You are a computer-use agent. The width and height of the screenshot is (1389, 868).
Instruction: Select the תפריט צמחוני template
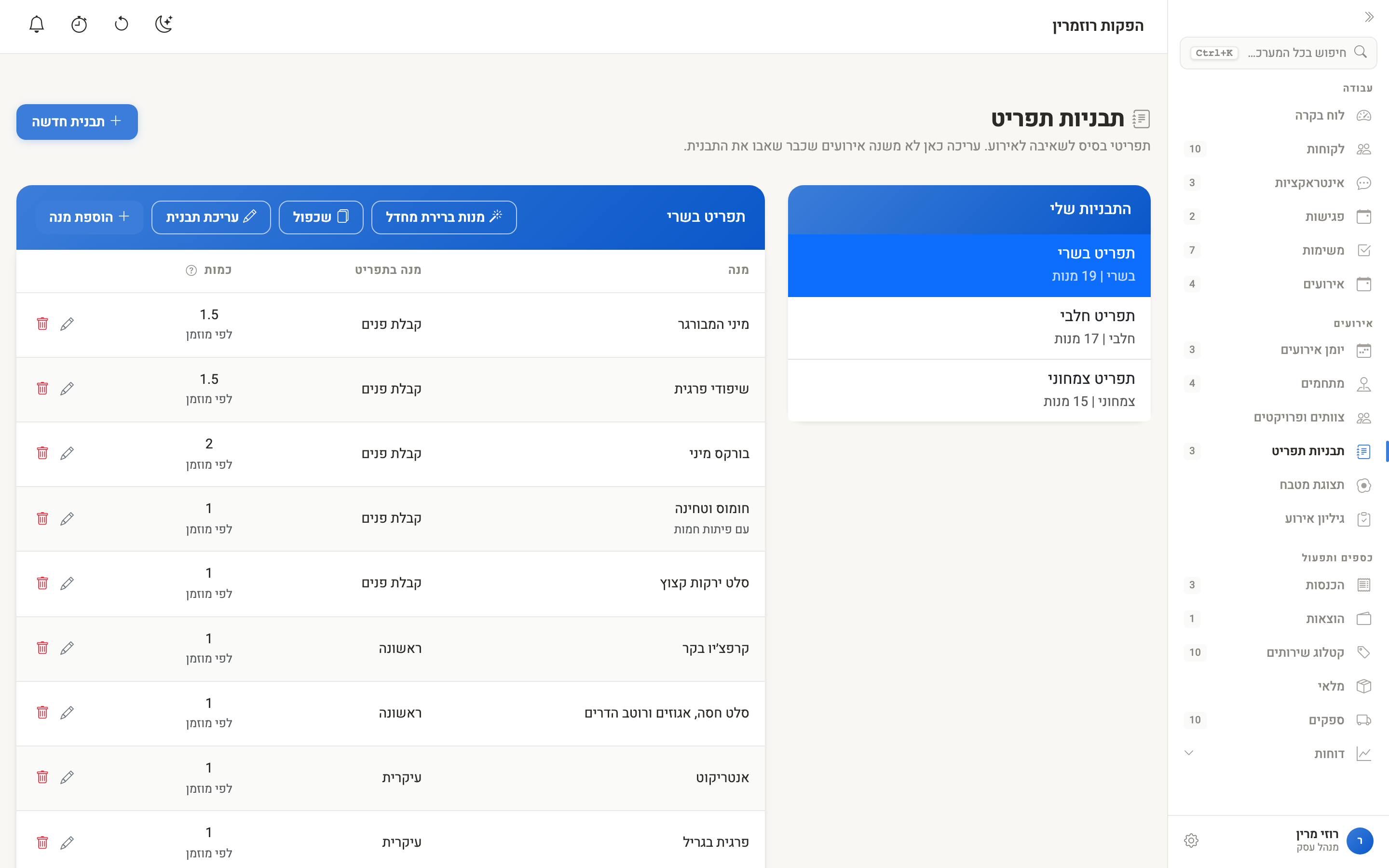click(969, 391)
